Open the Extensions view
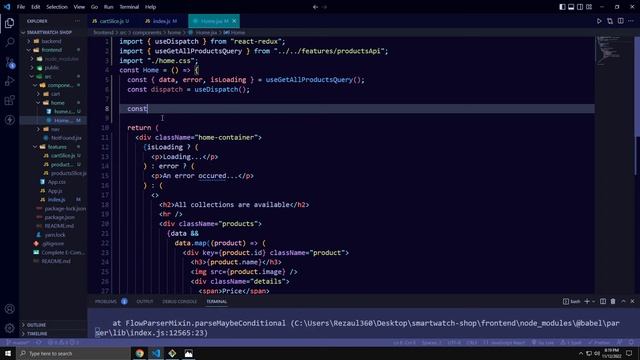The height and width of the screenshot is (360, 640). (9, 100)
